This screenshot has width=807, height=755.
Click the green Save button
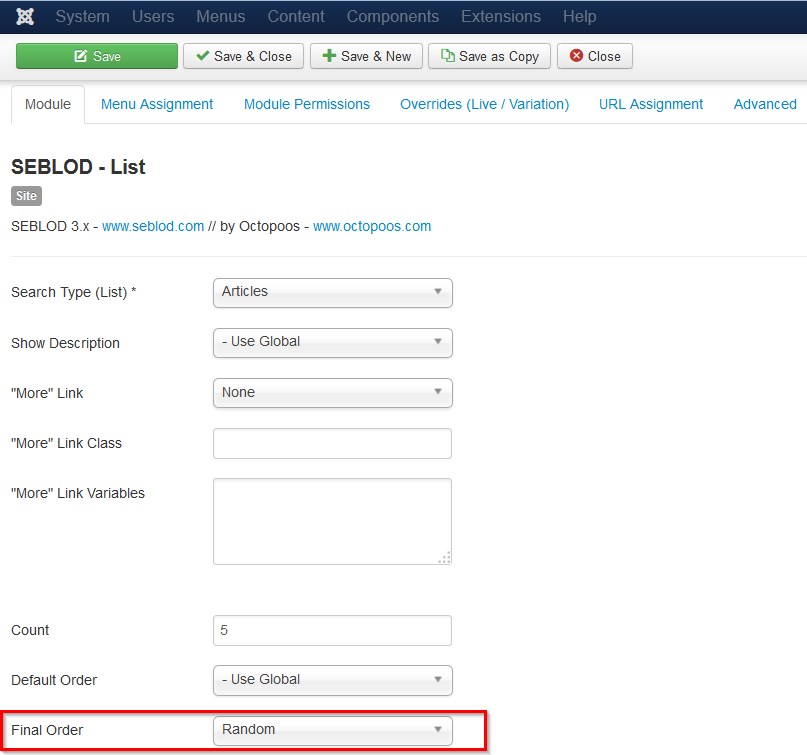coord(97,56)
